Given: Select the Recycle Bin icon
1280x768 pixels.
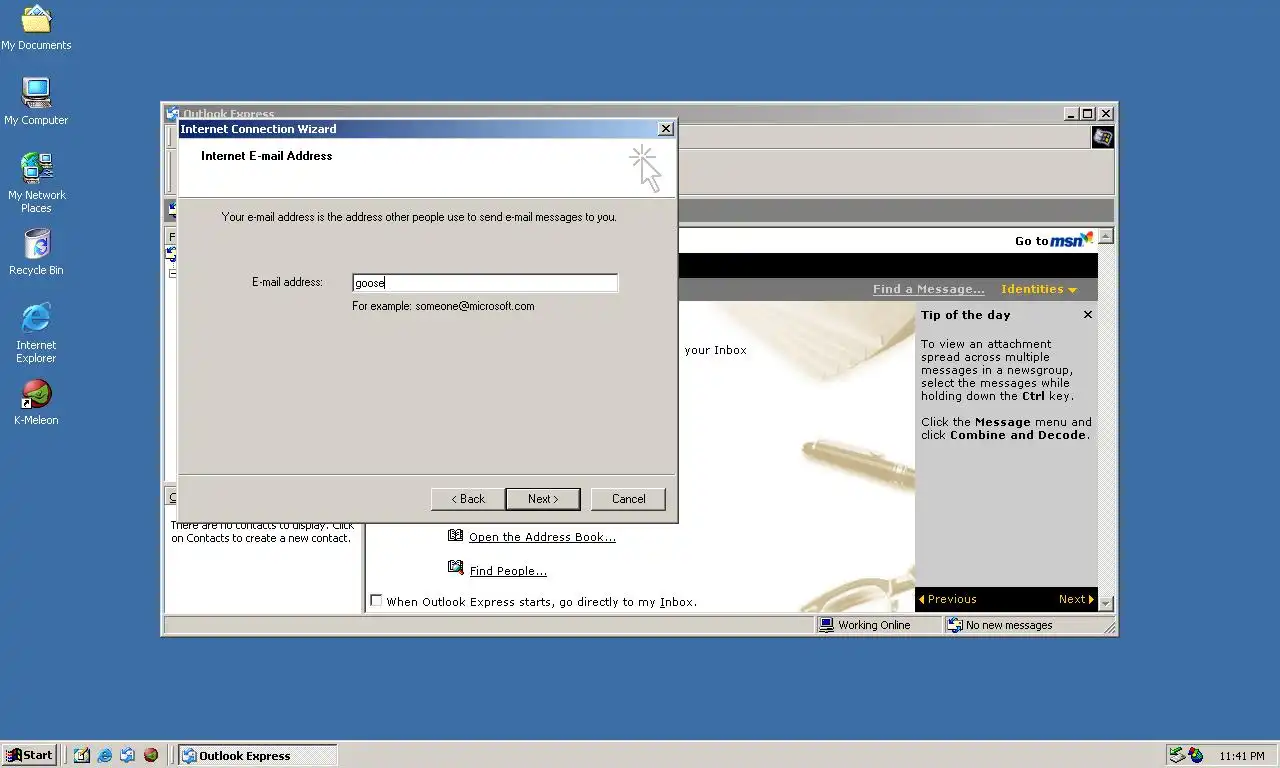Looking at the screenshot, I should pyautogui.click(x=36, y=252).
